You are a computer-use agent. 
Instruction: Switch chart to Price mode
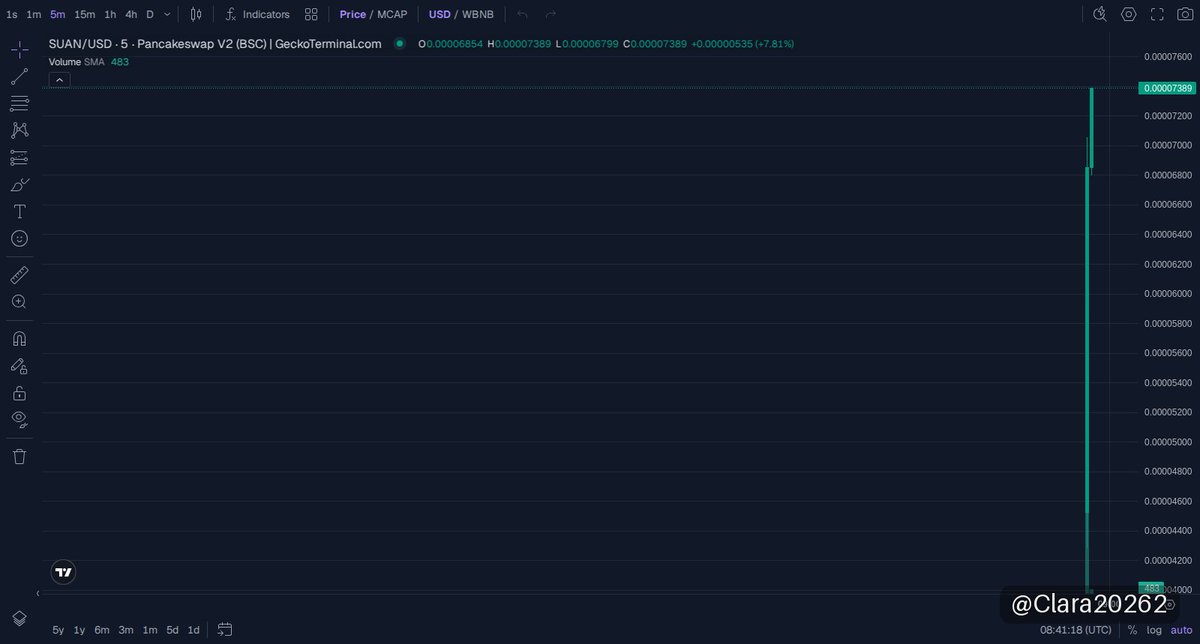point(352,14)
